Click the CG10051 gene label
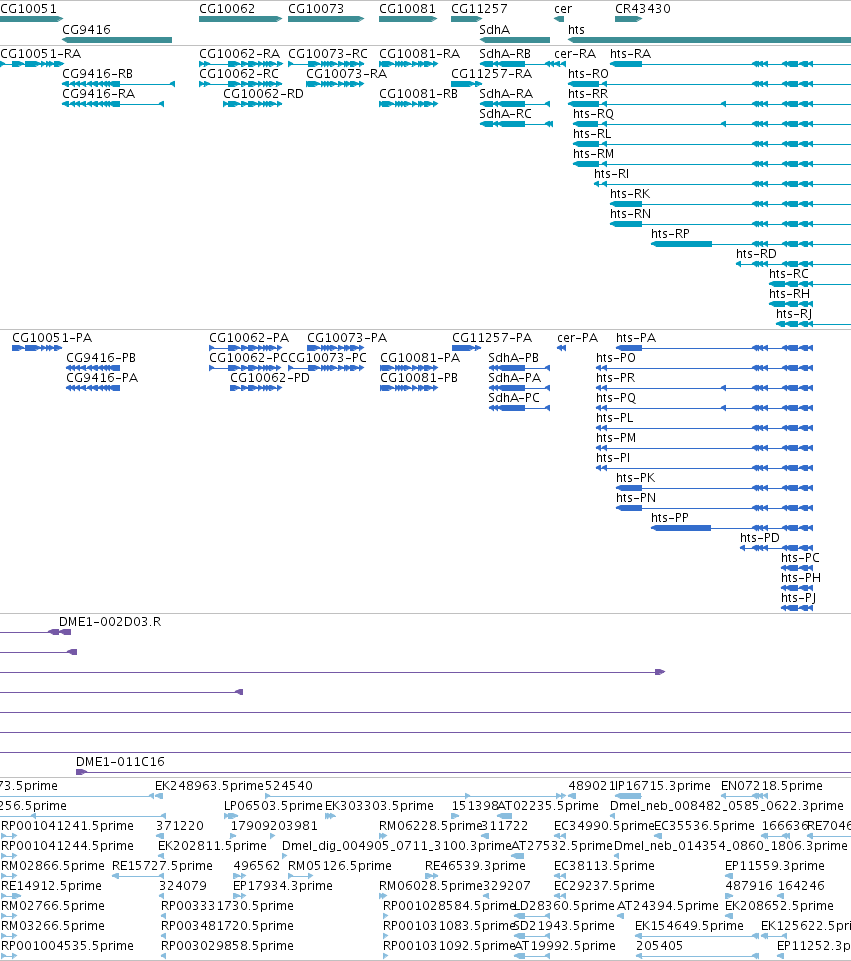 point(28,9)
